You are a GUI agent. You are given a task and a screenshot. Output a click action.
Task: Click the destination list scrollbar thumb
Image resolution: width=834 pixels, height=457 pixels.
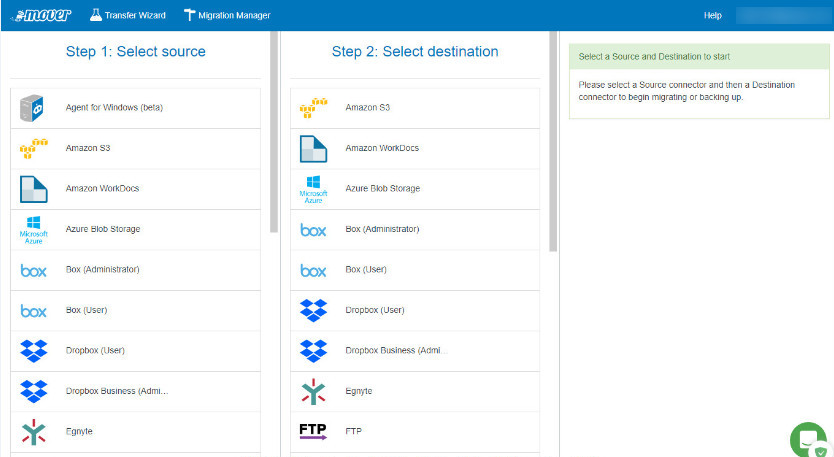point(553,141)
